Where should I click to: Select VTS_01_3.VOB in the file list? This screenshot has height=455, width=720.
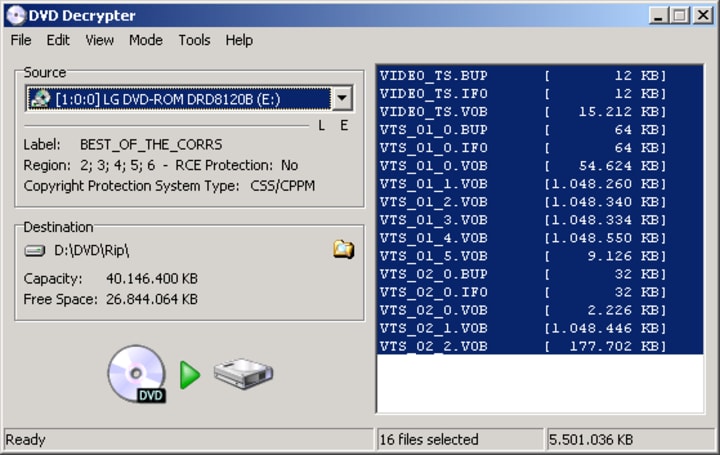click(x=540, y=220)
